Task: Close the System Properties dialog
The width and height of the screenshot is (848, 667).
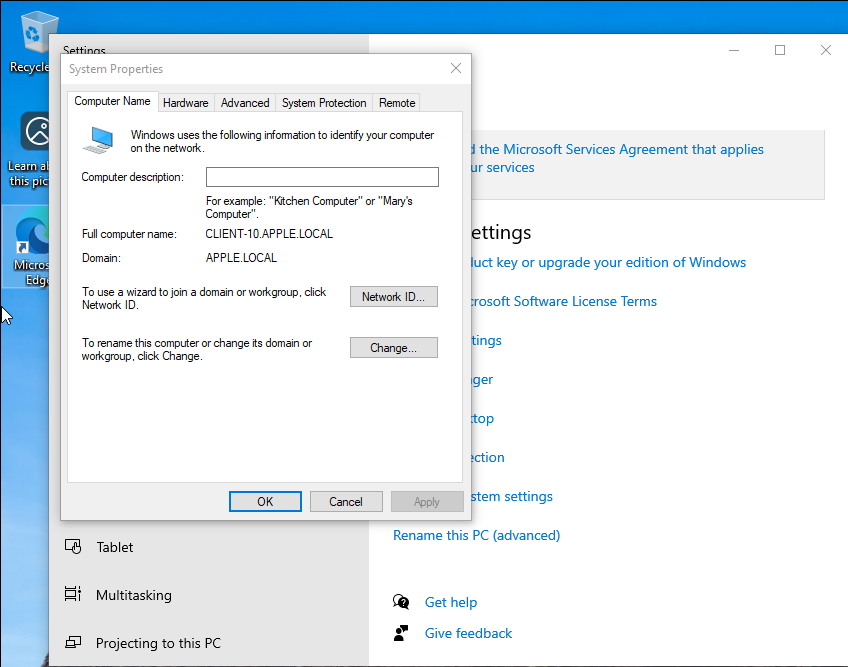Action: 456,68
